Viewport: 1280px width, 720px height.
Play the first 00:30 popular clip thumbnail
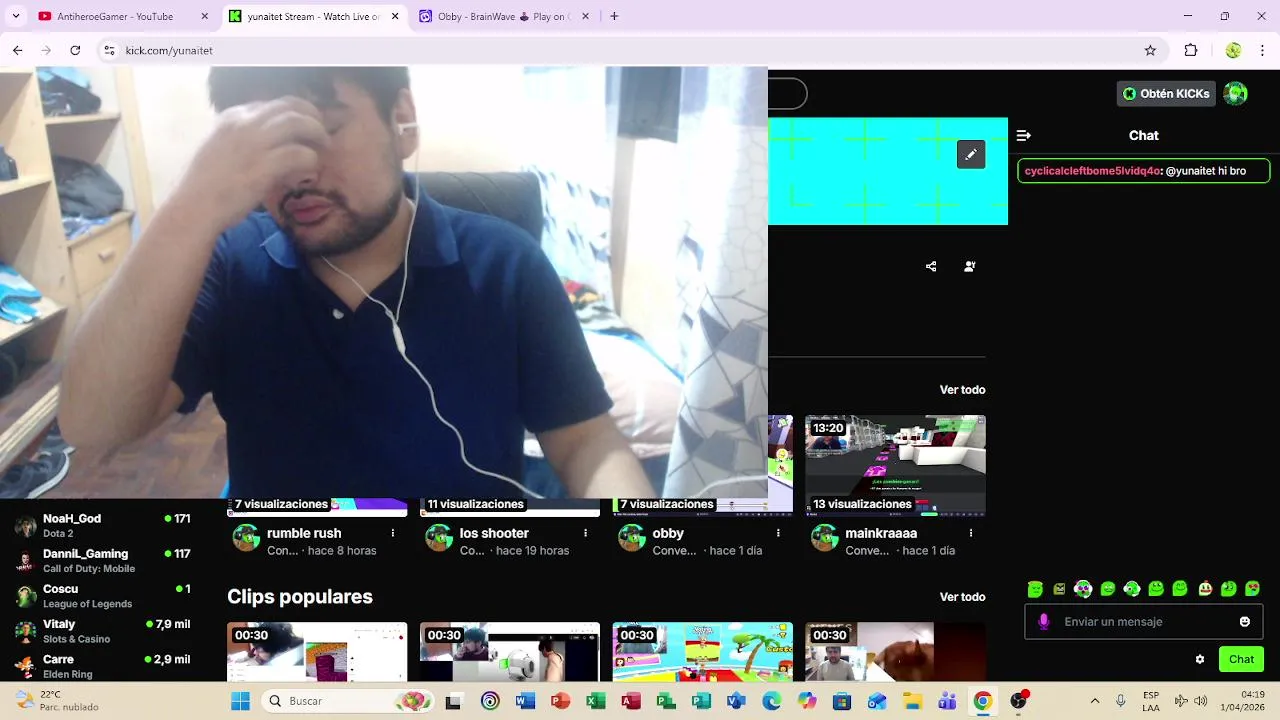[x=317, y=652]
